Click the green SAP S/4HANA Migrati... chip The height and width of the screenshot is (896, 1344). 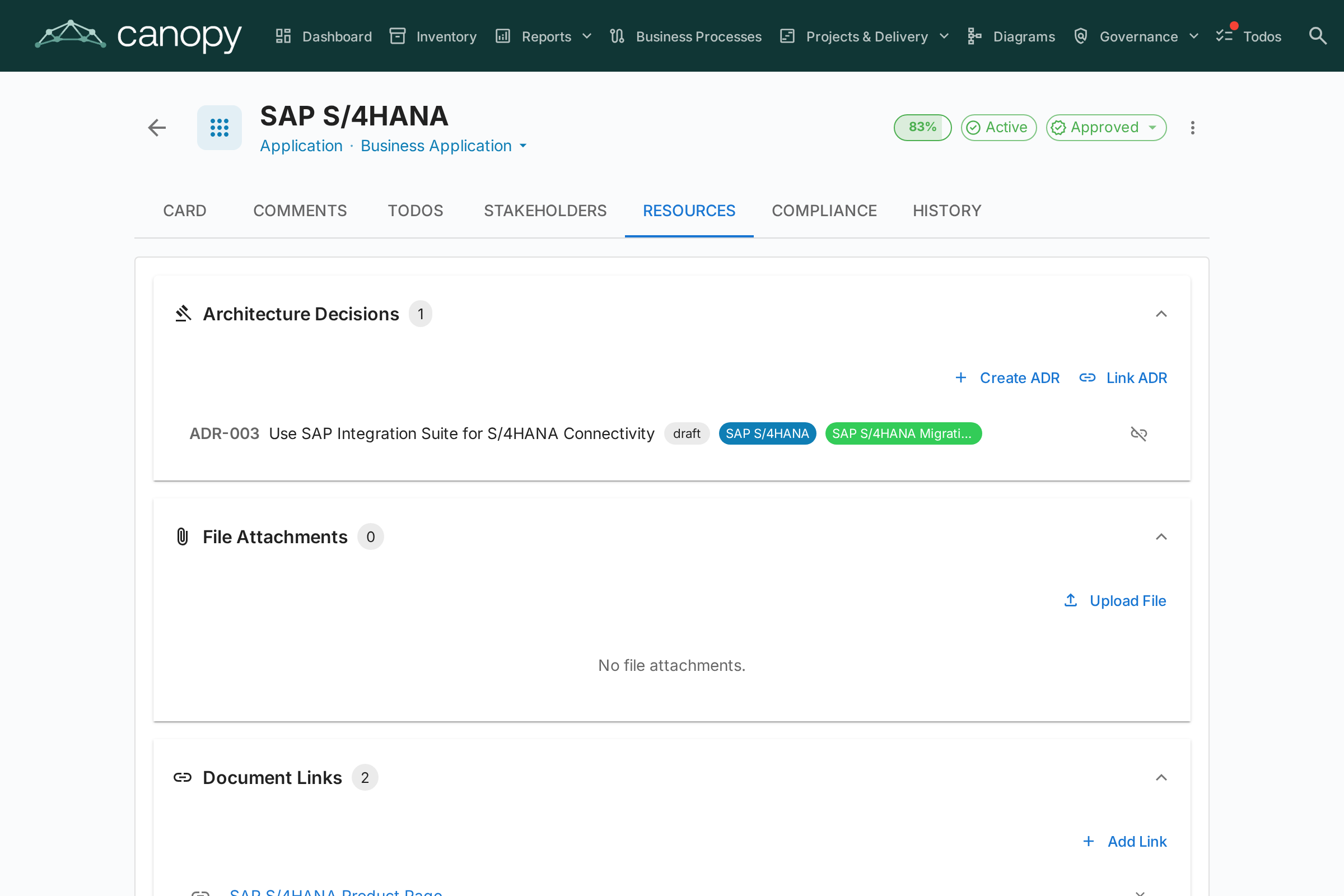(x=903, y=433)
